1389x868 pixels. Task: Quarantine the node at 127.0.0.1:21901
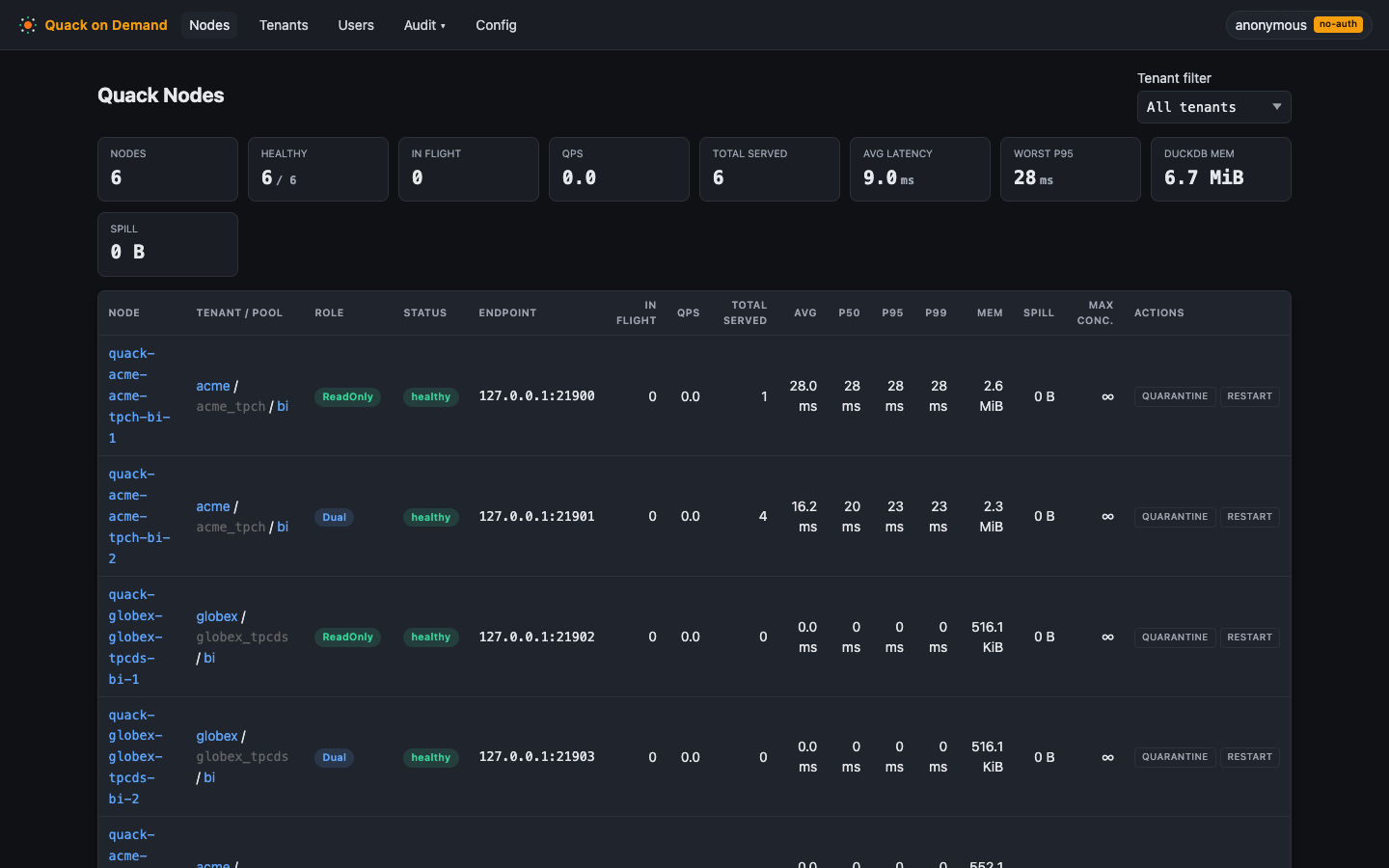pyautogui.click(x=1175, y=517)
